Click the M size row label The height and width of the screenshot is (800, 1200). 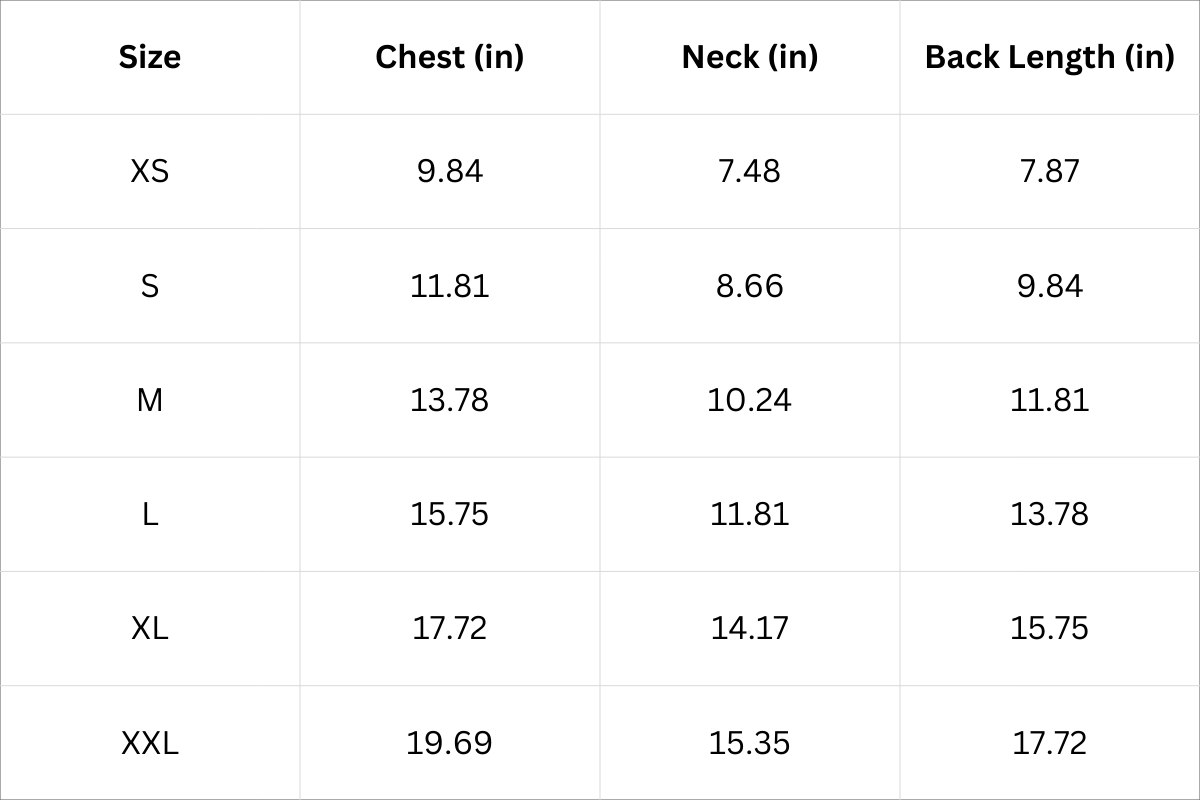coord(150,400)
